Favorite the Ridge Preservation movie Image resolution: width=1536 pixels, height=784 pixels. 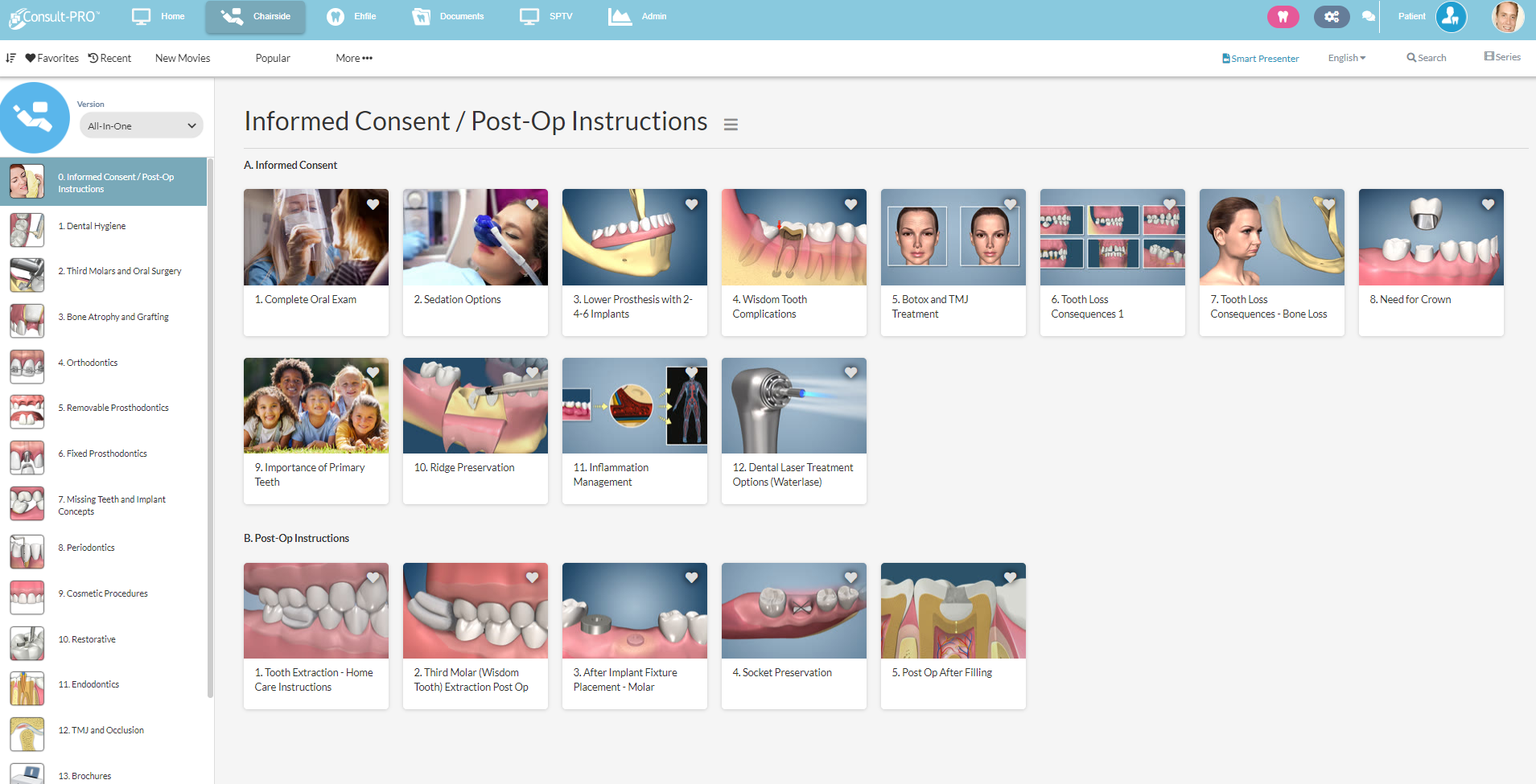coord(533,372)
